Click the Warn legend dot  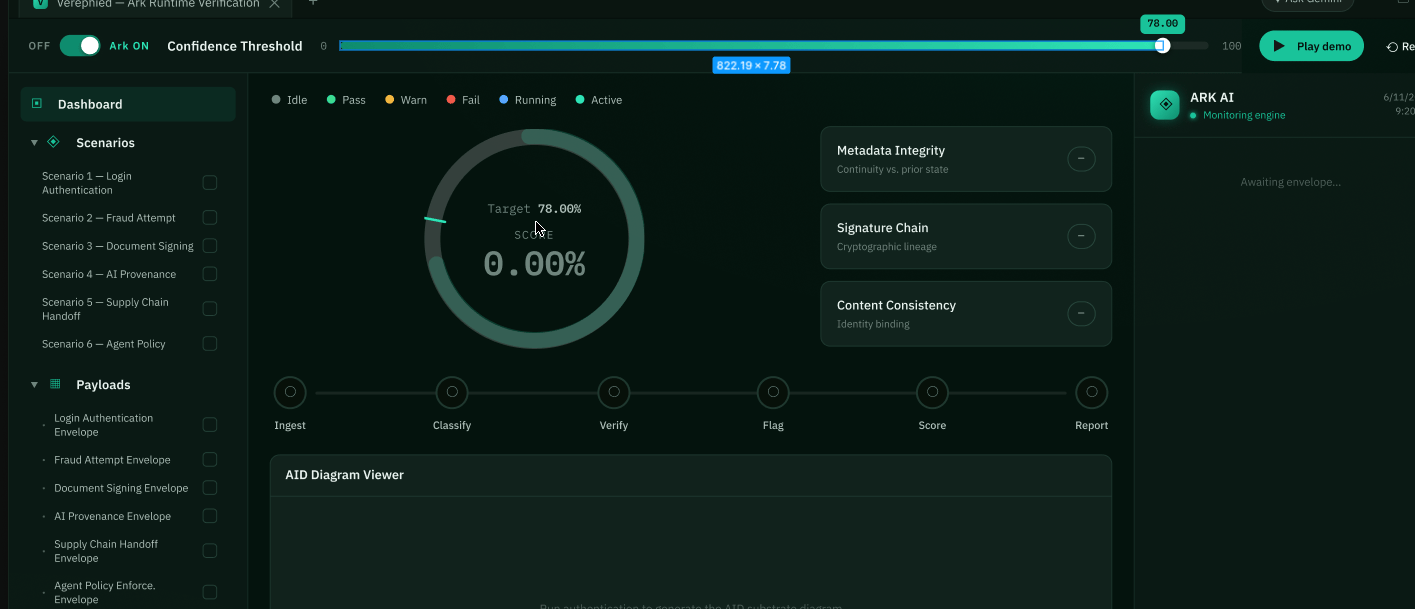[390, 100]
